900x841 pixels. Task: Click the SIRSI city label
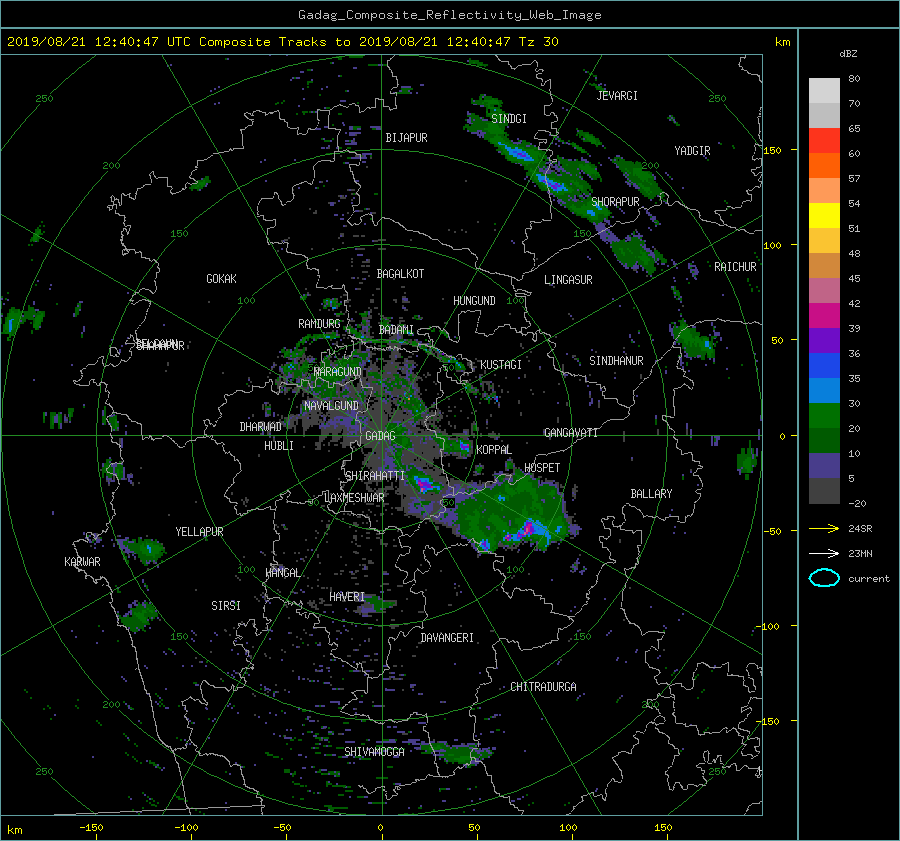[226, 606]
